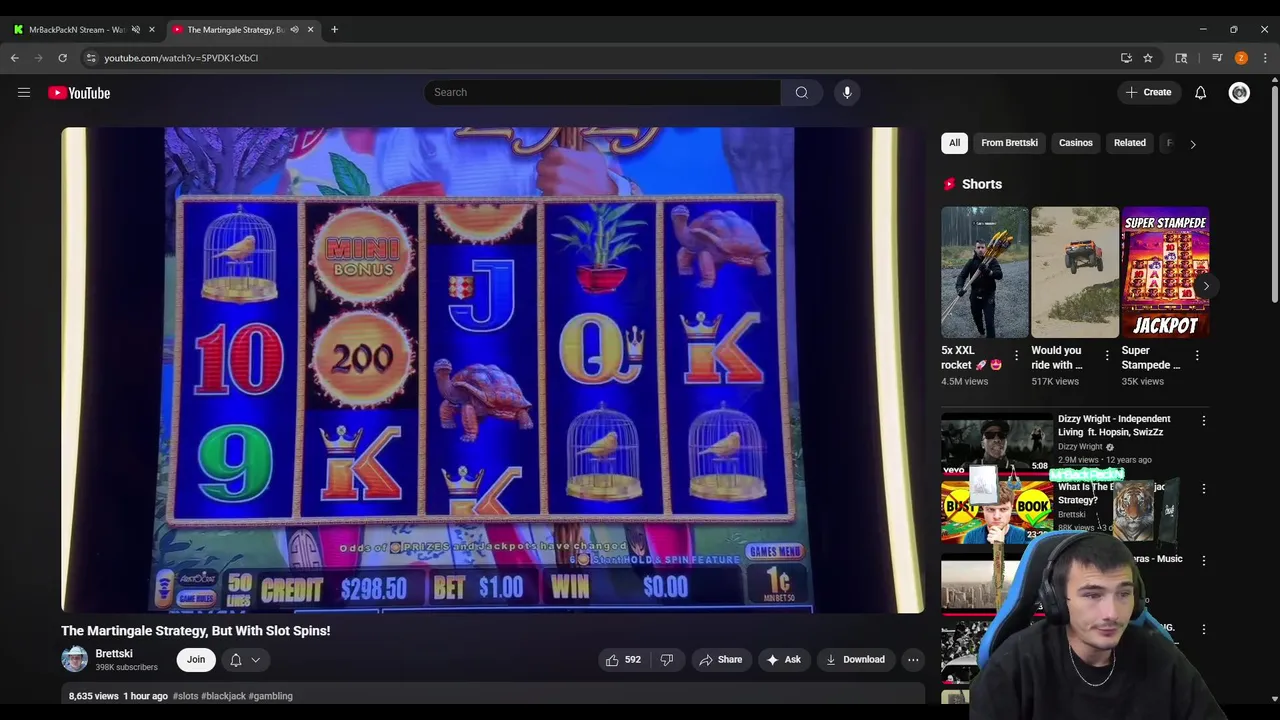This screenshot has width=1280, height=720.
Task: Select the All filter chip
Action: [954, 143]
